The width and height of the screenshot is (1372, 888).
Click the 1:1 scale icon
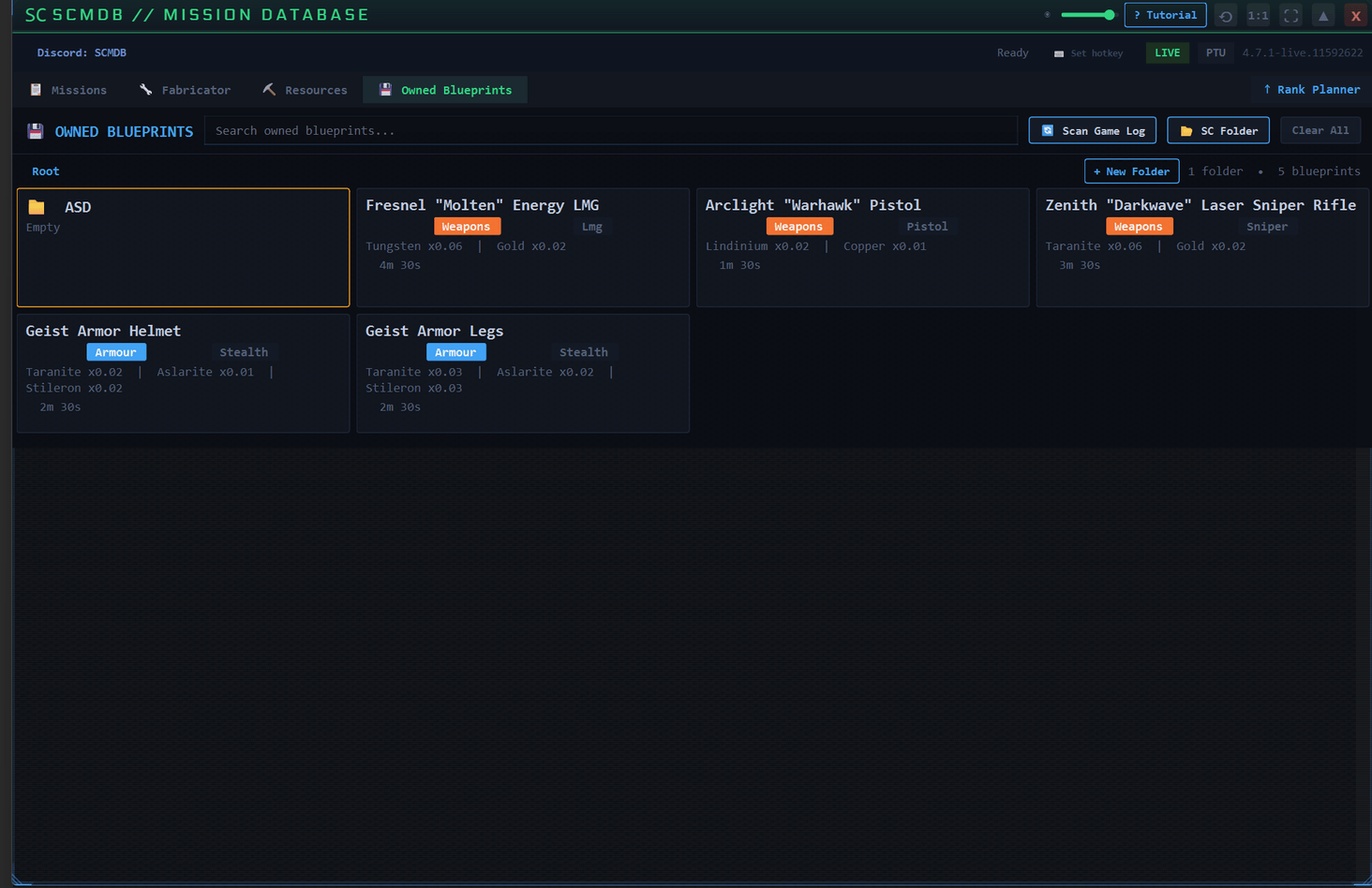pyautogui.click(x=1258, y=16)
